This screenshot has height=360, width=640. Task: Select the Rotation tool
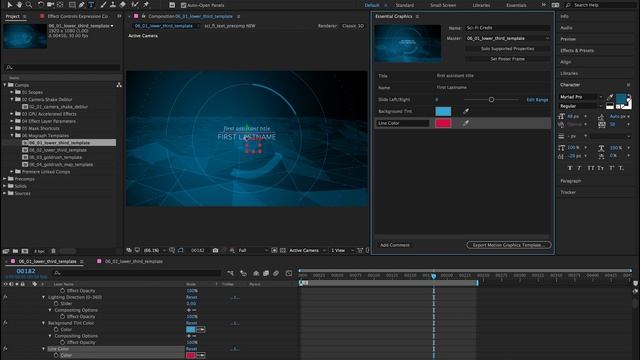(x=41, y=5)
